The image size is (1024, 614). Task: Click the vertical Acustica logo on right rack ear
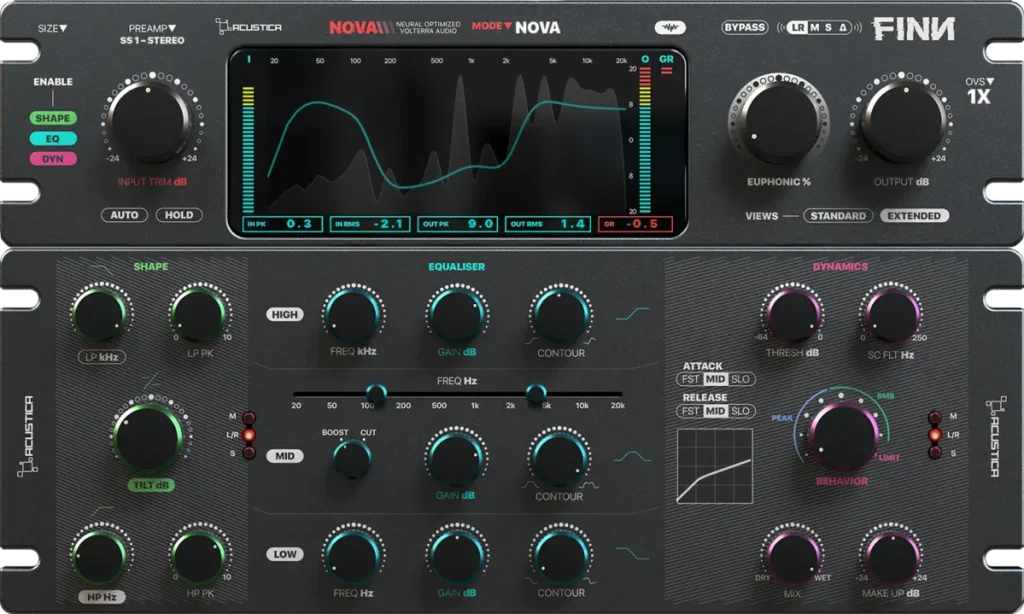pyautogui.click(x=995, y=436)
